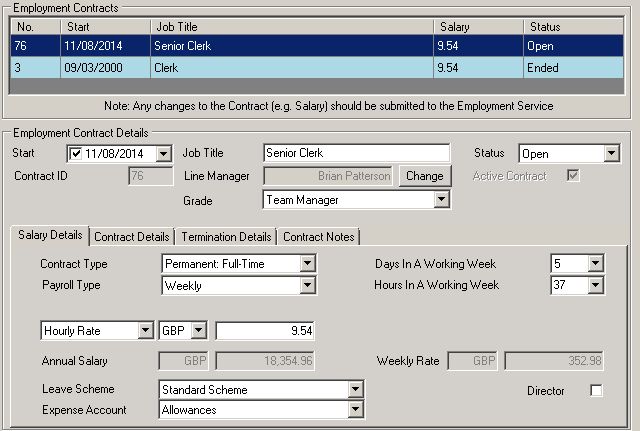Open the Grade dropdown
This screenshot has height=431, width=640.
coord(441,200)
